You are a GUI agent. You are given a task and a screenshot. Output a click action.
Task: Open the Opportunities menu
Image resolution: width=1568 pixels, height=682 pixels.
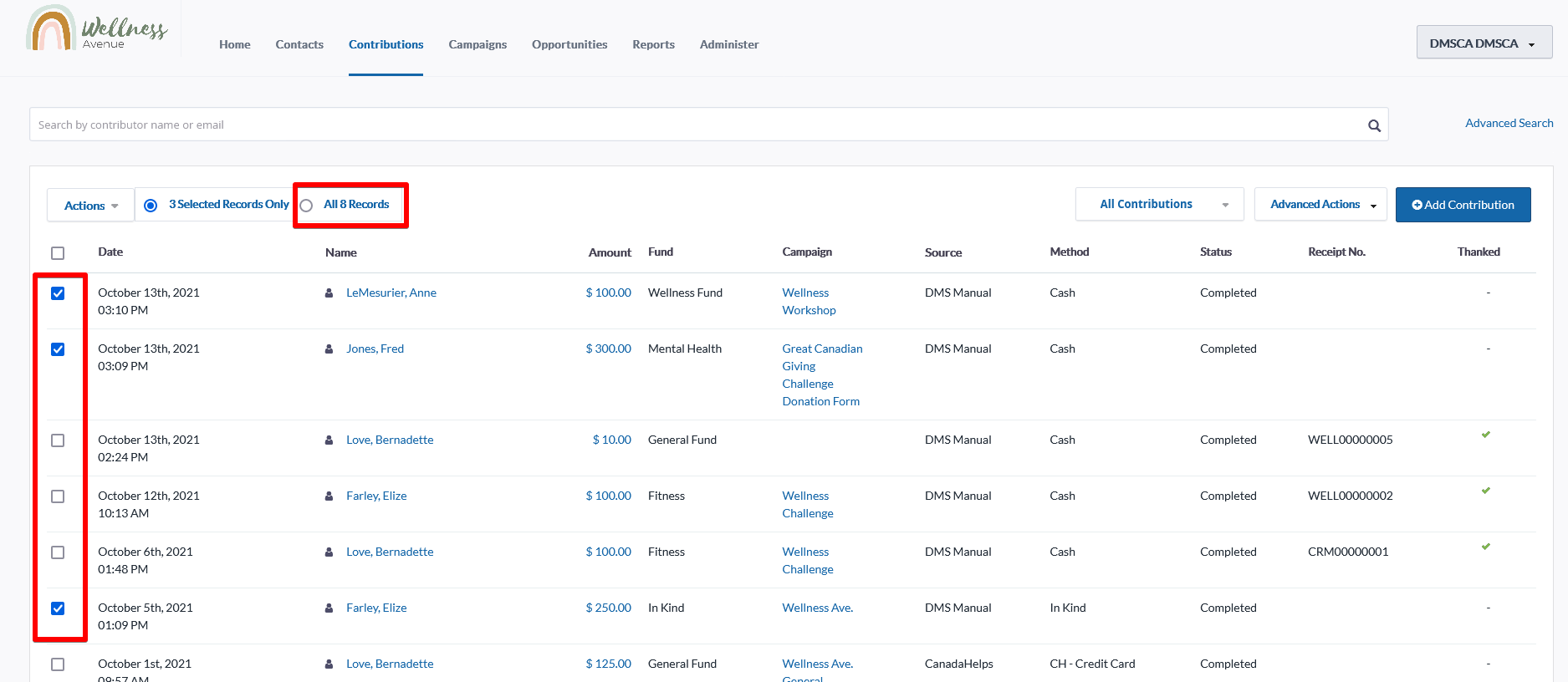point(569,44)
